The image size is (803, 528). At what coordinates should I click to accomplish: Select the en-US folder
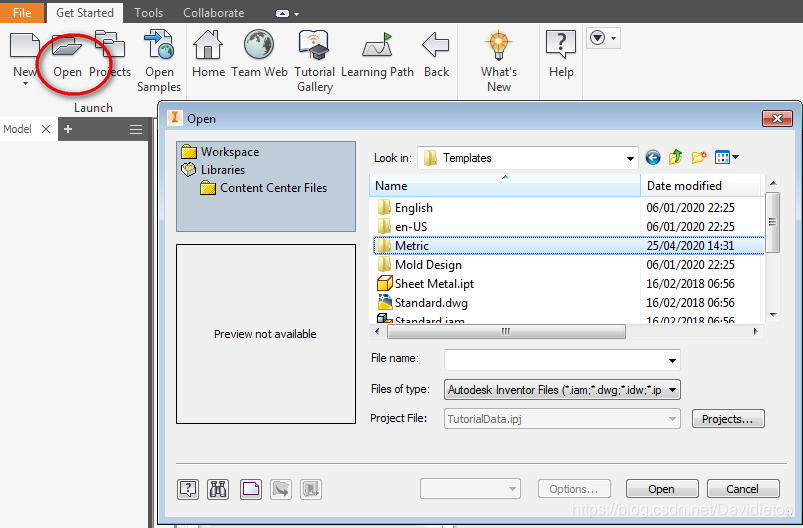click(411, 227)
